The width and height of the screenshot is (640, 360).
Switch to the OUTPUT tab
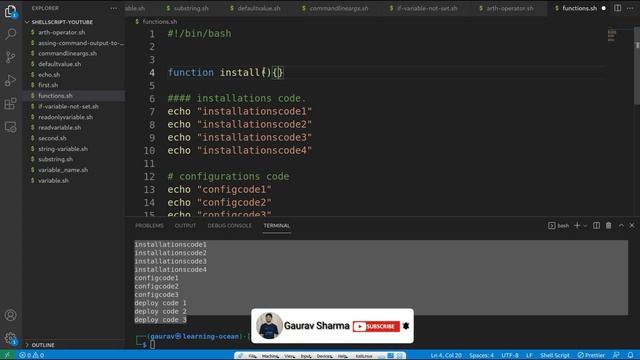coord(185,226)
